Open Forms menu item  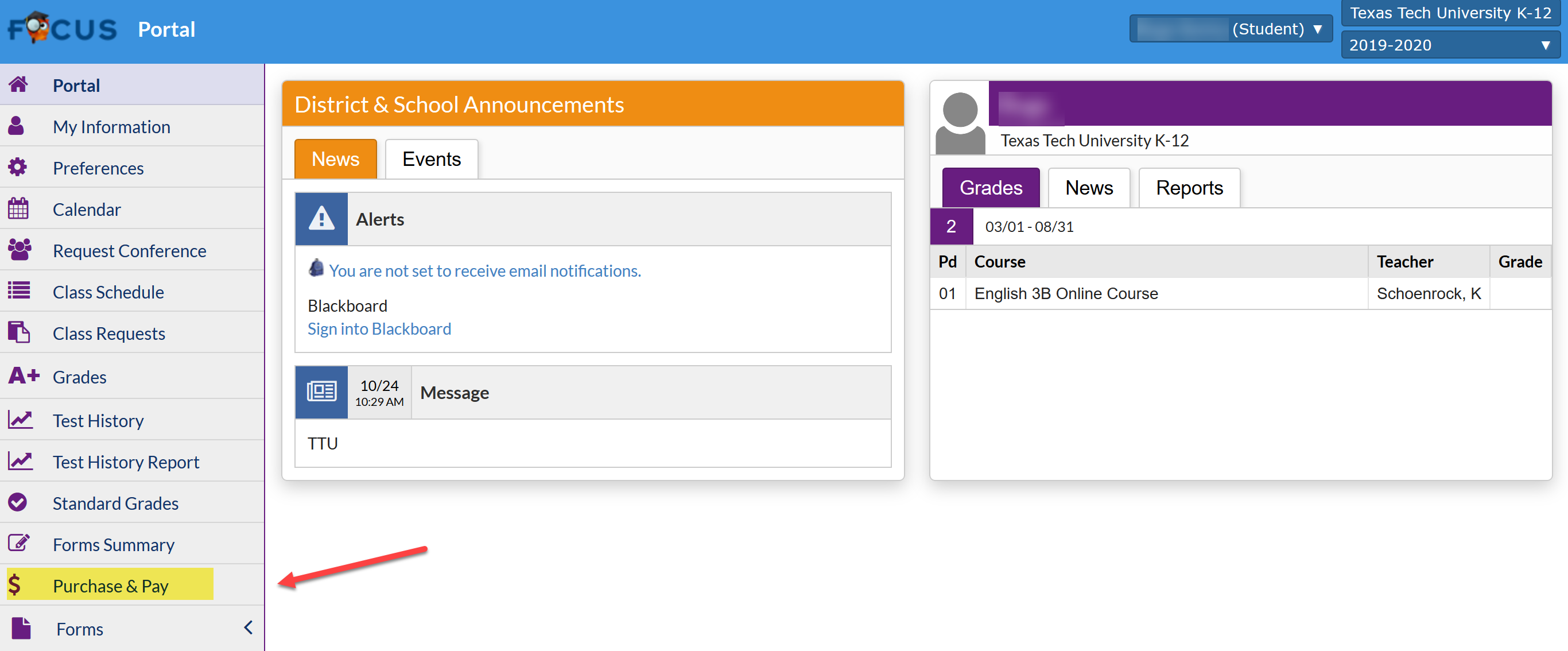(x=132, y=629)
